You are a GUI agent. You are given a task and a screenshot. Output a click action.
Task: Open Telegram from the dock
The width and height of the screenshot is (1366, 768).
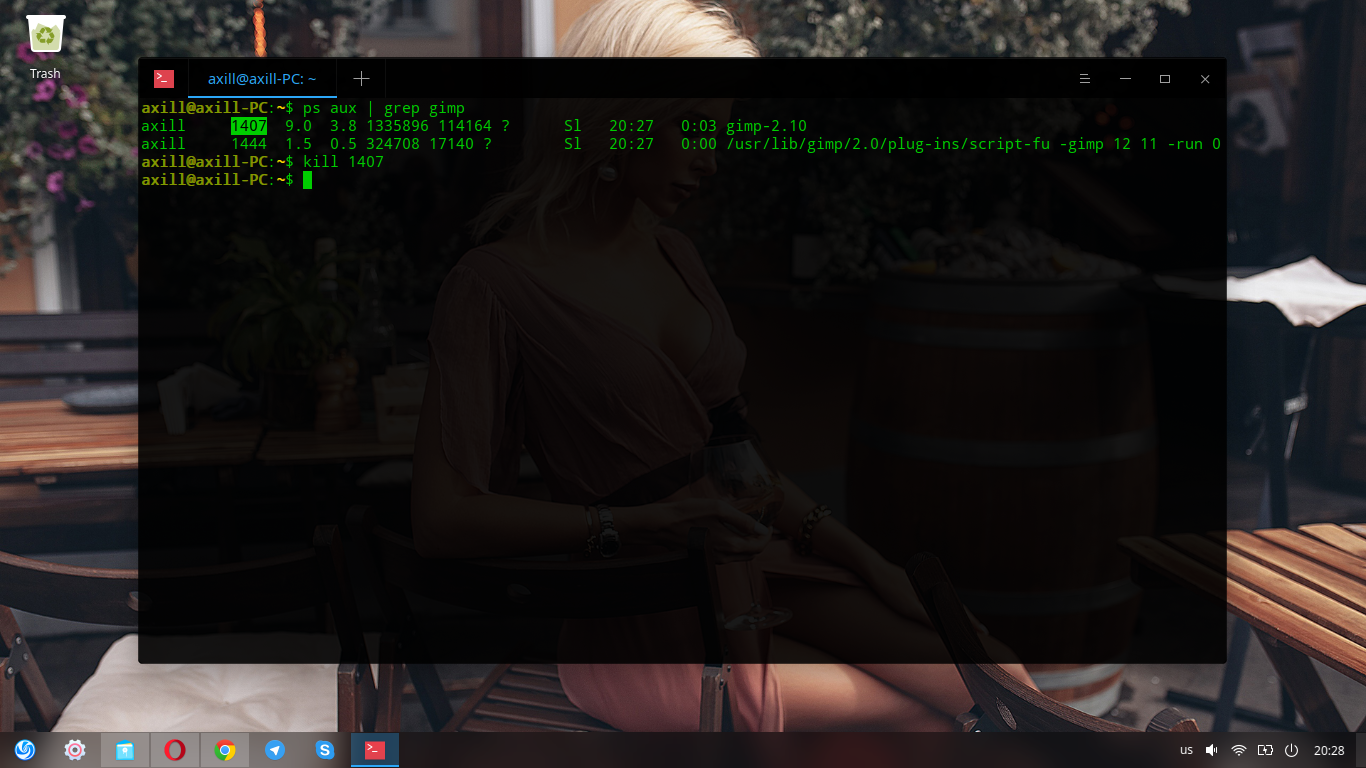tap(275, 749)
